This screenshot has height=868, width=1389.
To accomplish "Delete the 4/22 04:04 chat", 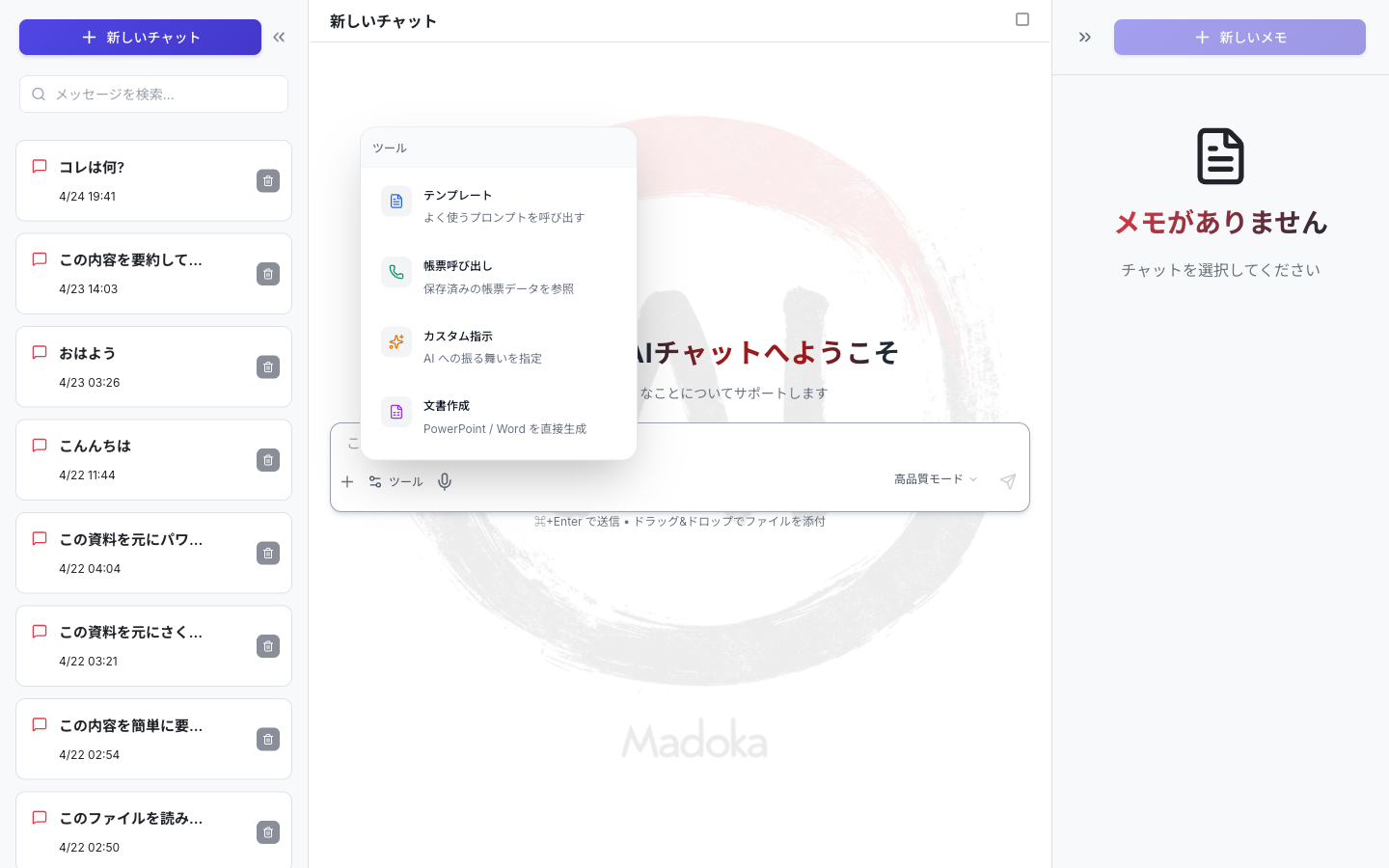I will point(268,554).
